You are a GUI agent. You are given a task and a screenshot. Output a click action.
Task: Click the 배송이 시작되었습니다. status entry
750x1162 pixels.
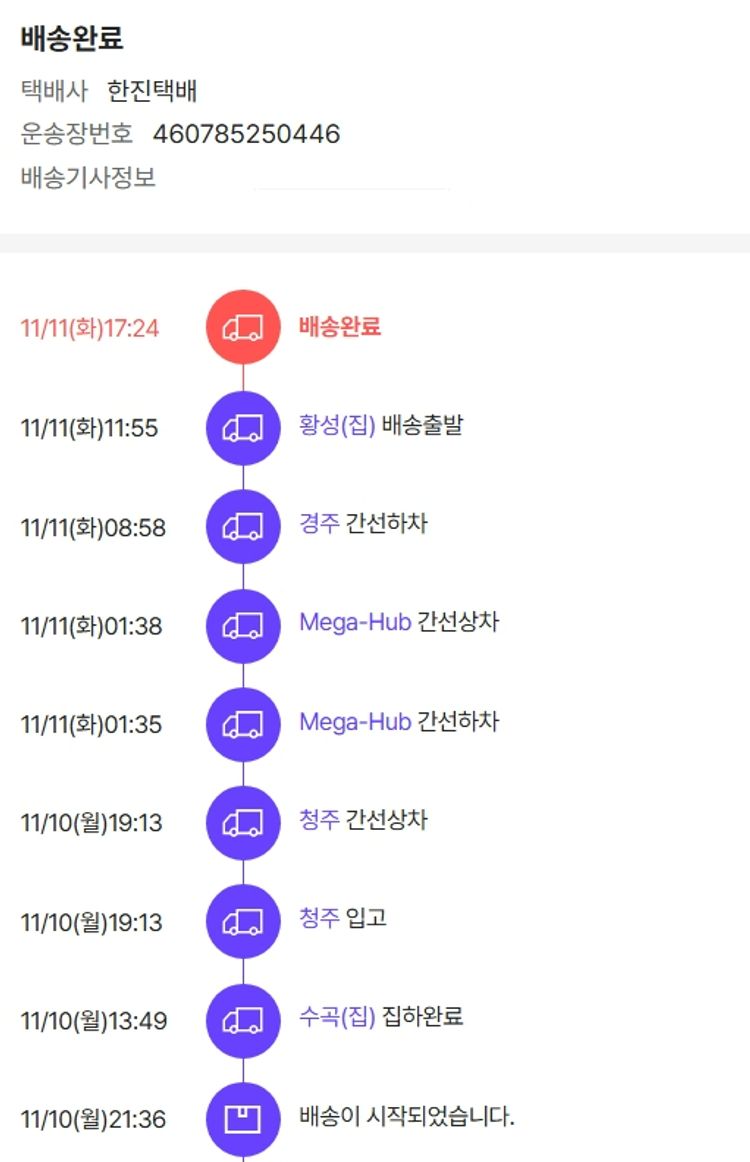pos(406,1117)
